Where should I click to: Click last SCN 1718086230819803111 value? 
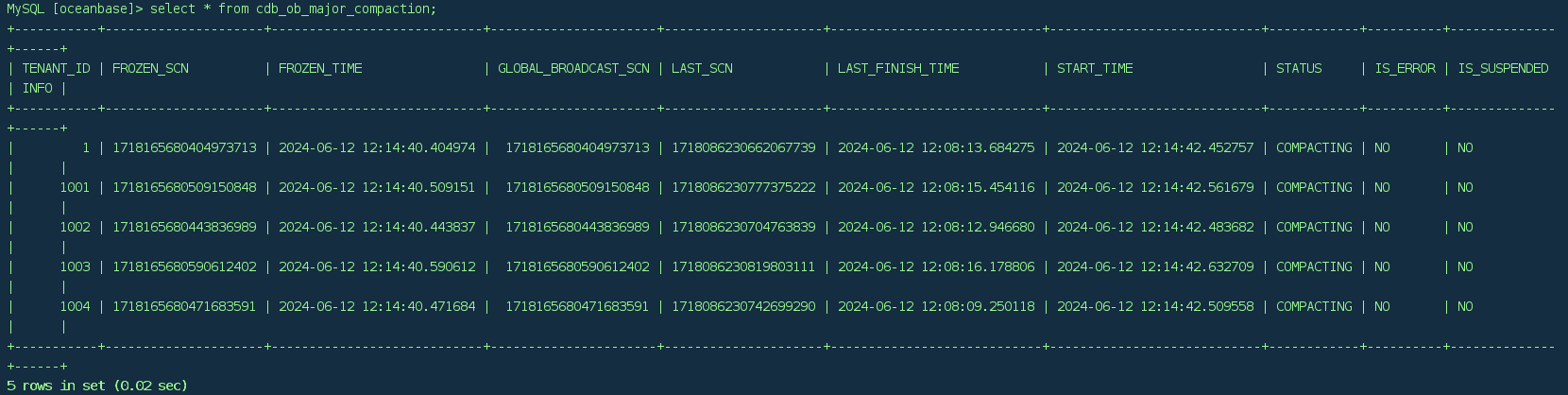point(743,266)
